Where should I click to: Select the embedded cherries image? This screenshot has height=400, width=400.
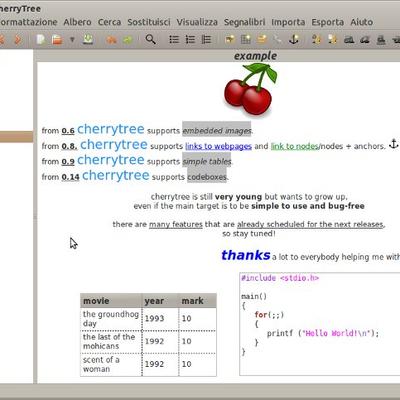pos(250,89)
